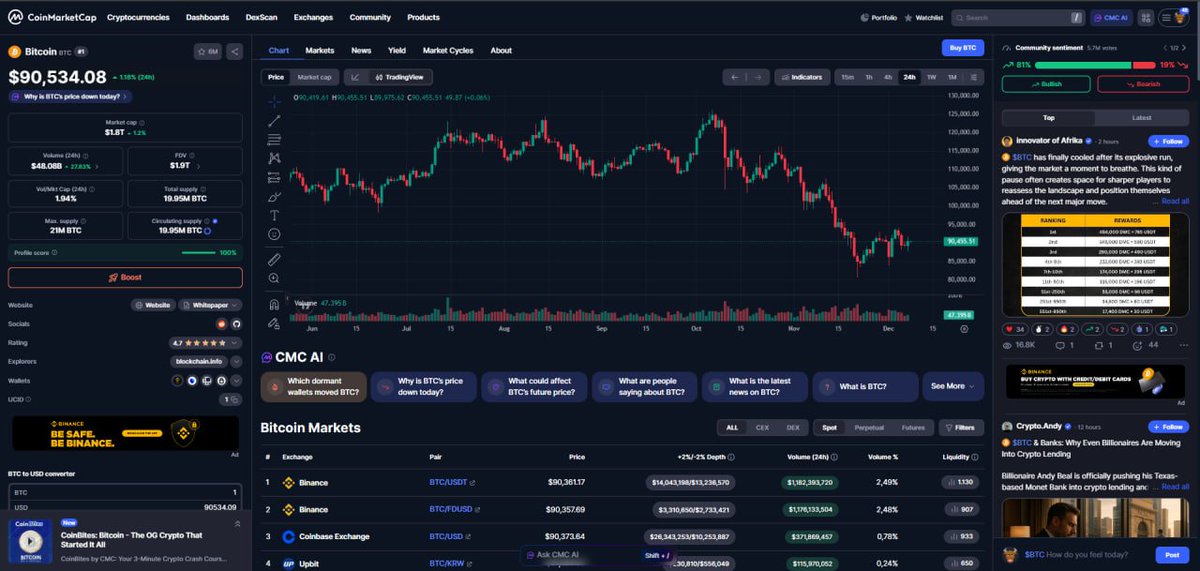Open the Indicators menu
1200x571 pixels.
coord(801,77)
